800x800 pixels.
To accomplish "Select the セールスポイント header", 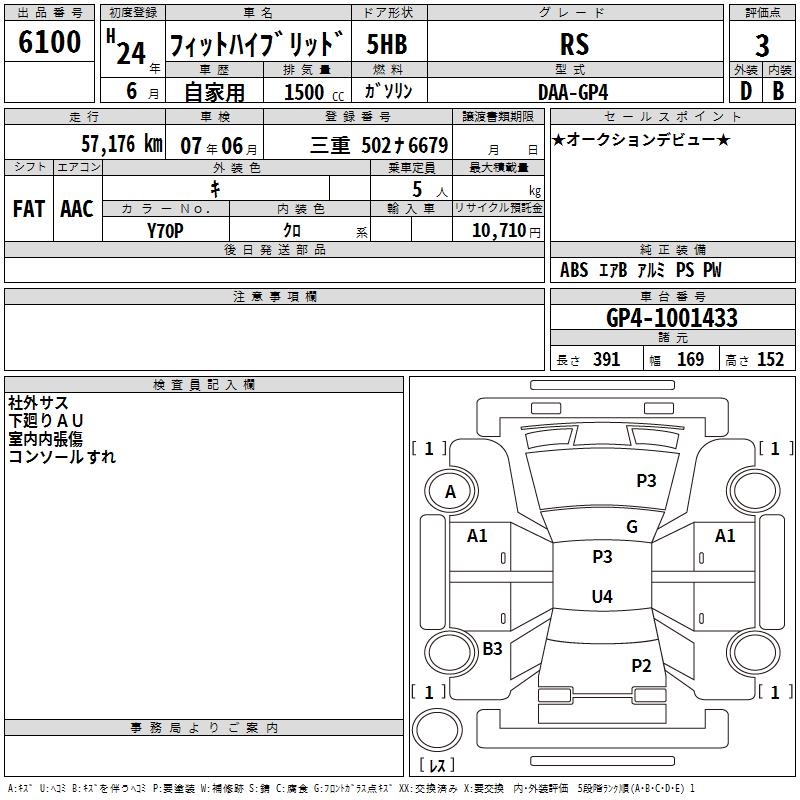I will pos(672,116).
